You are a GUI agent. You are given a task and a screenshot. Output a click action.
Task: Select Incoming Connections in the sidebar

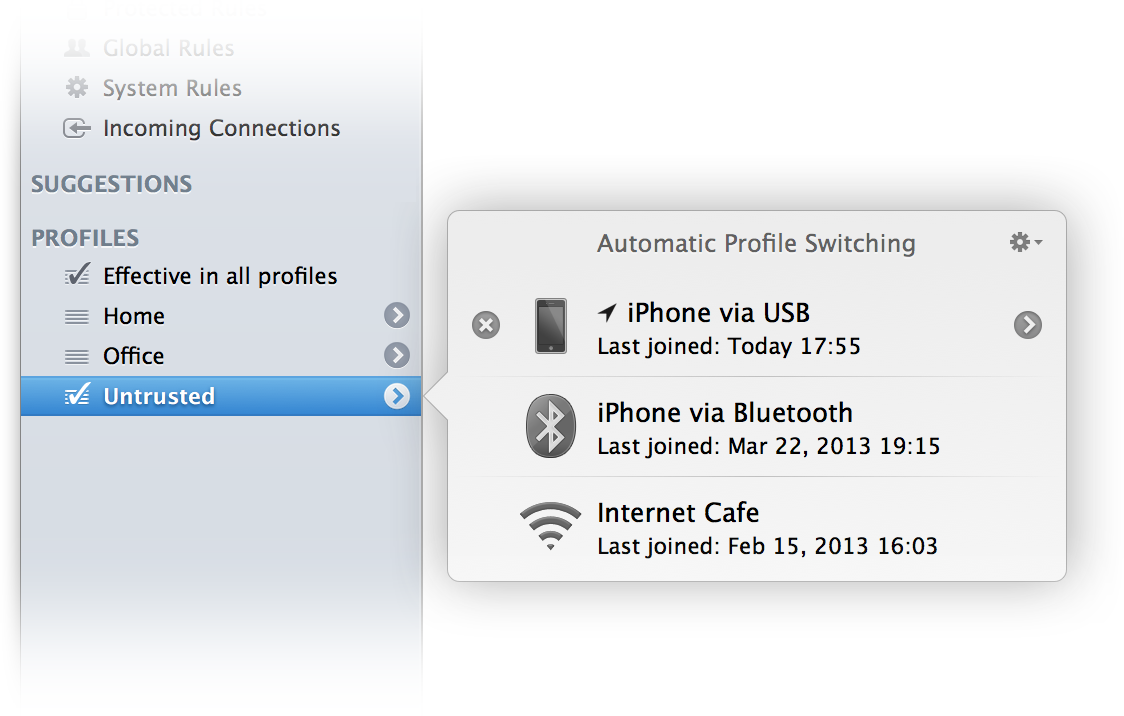(x=221, y=128)
